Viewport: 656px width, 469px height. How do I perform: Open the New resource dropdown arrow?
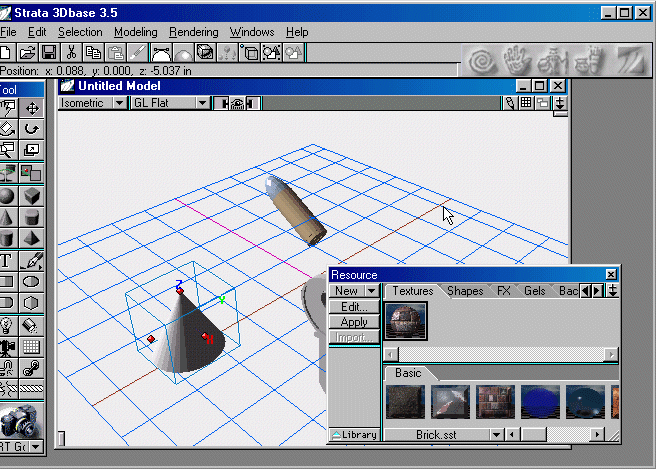tap(372, 291)
